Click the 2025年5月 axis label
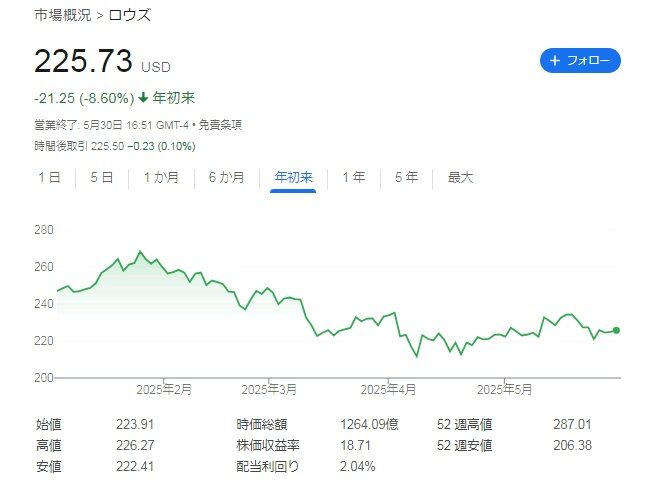Viewport: 646px width, 480px height. point(504,389)
